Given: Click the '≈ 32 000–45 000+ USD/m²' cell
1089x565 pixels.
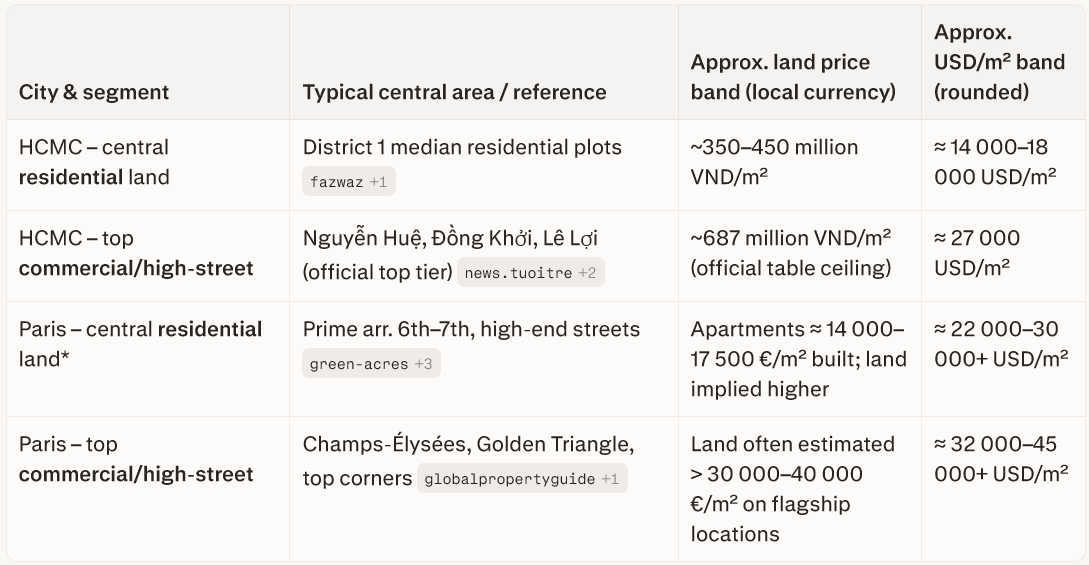Looking at the screenshot, I should [1000, 459].
